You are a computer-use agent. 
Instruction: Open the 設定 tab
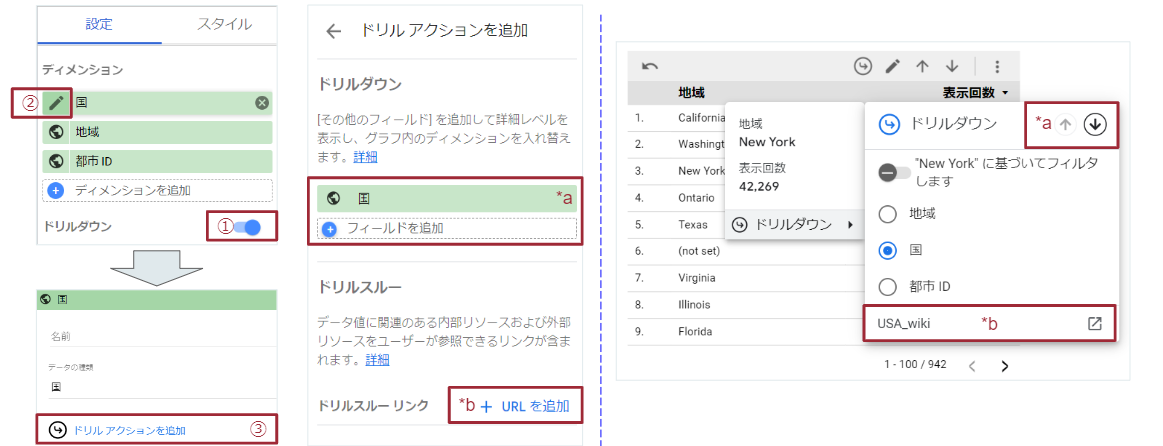pos(99,23)
